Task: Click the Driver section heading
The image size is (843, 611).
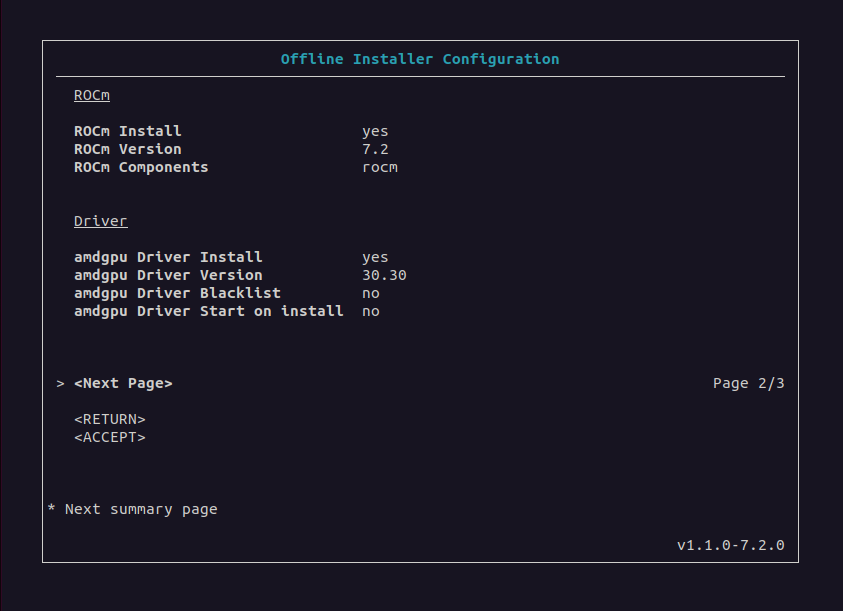Action: tap(100, 221)
